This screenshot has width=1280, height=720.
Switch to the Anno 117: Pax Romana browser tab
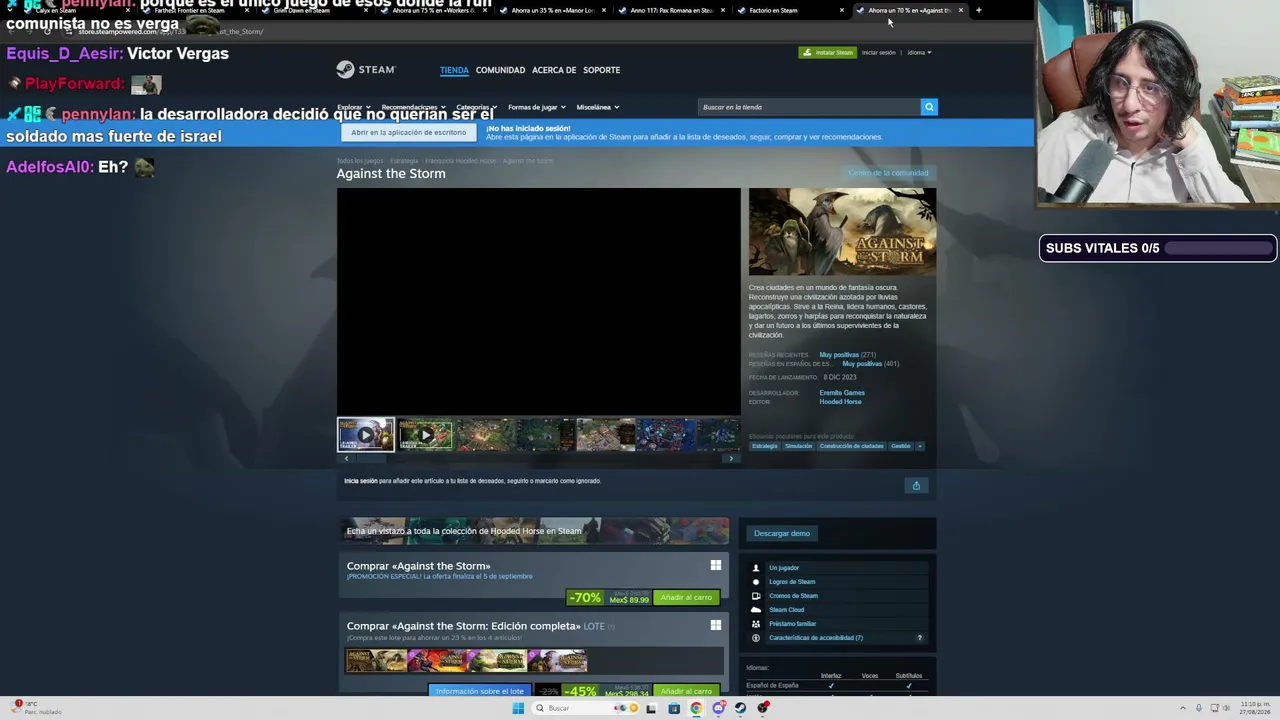(x=673, y=11)
